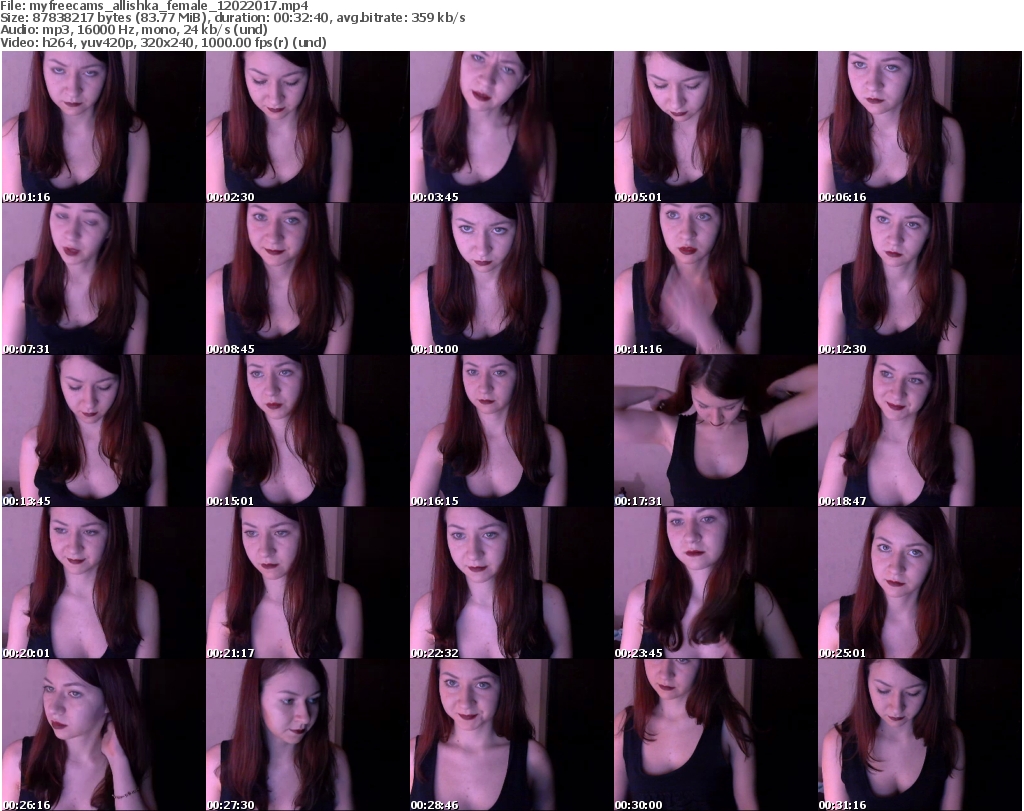Click the thumbnail timestamped 00:21:17
This screenshot has width=1024, height=811.
(x=308, y=583)
